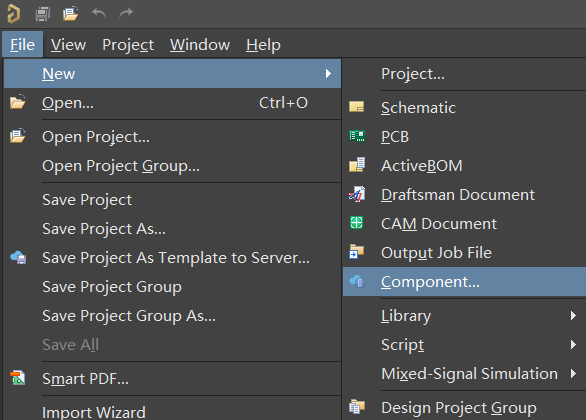Click the Output Job File icon
This screenshot has width=586, height=420.
(357, 252)
